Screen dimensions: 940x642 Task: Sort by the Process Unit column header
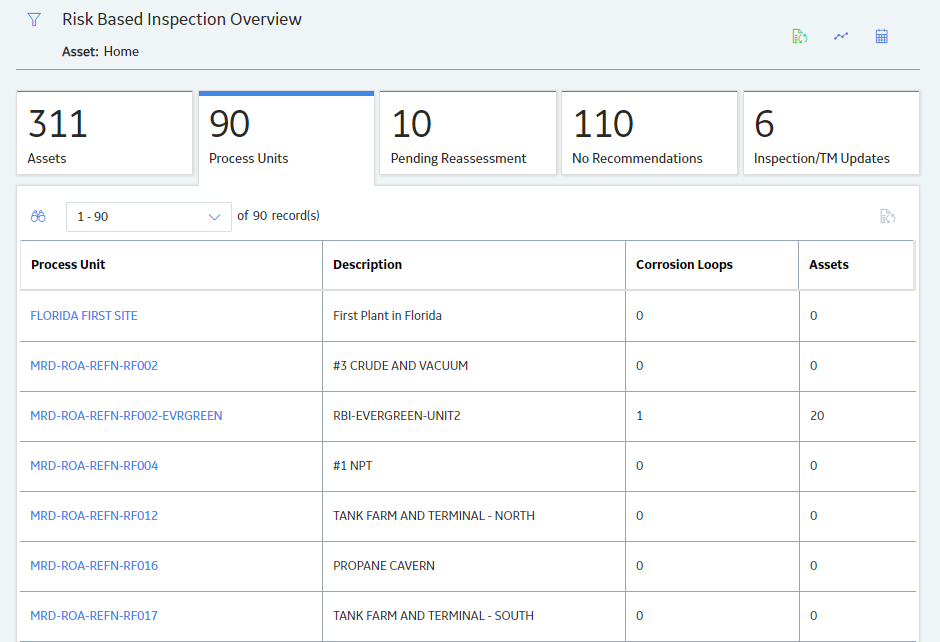pyautogui.click(x=171, y=265)
